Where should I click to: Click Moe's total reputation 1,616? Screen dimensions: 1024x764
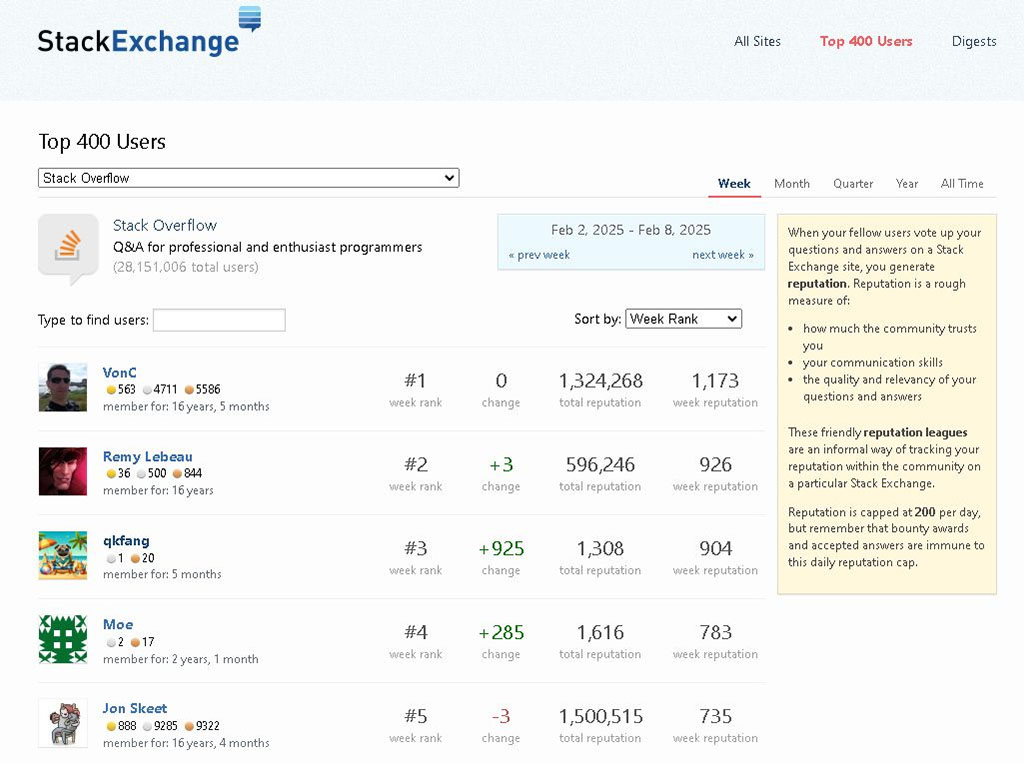tap(600, 633)
